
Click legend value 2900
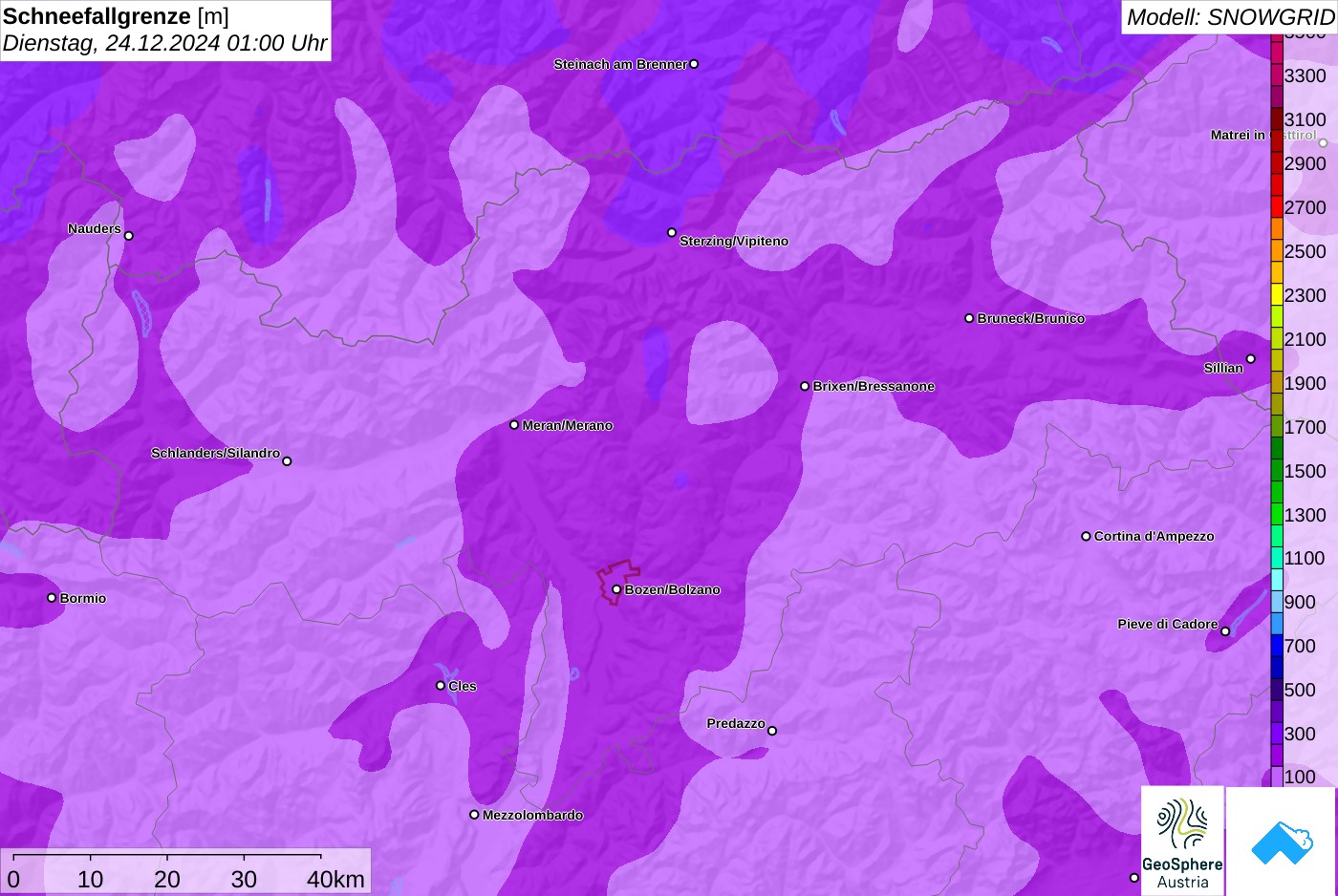tap(1306, 163)
